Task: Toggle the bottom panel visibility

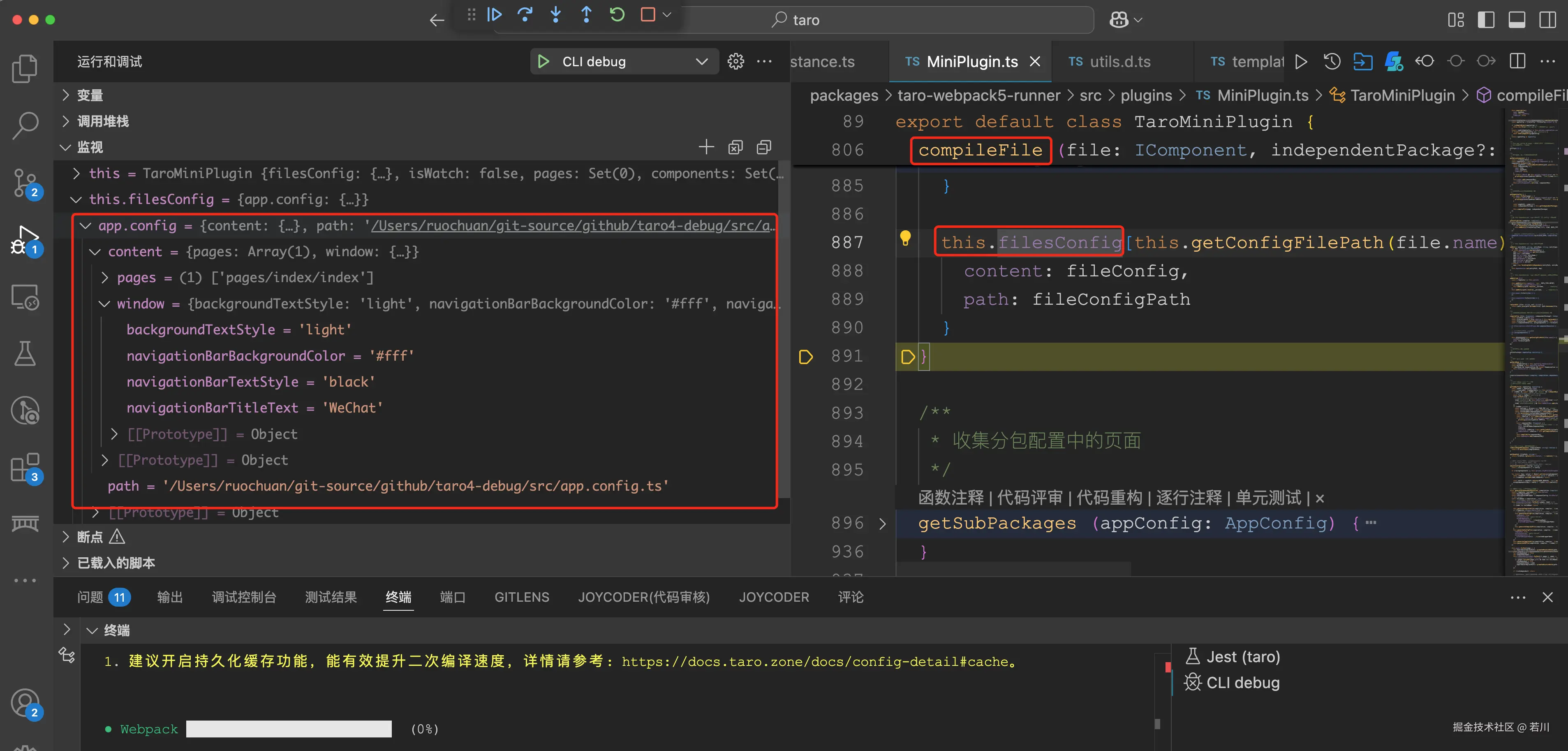Action: (x=1516, y=20)
